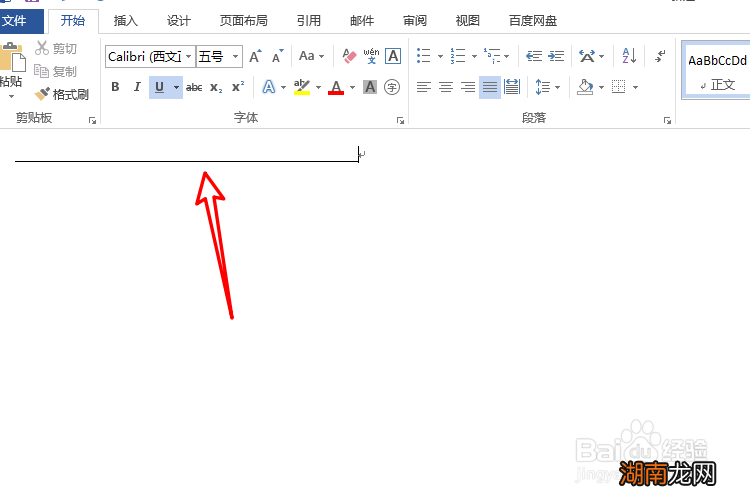Go to the 引用 tab
This screenshot has height=500, width=750.
(309, 21)
